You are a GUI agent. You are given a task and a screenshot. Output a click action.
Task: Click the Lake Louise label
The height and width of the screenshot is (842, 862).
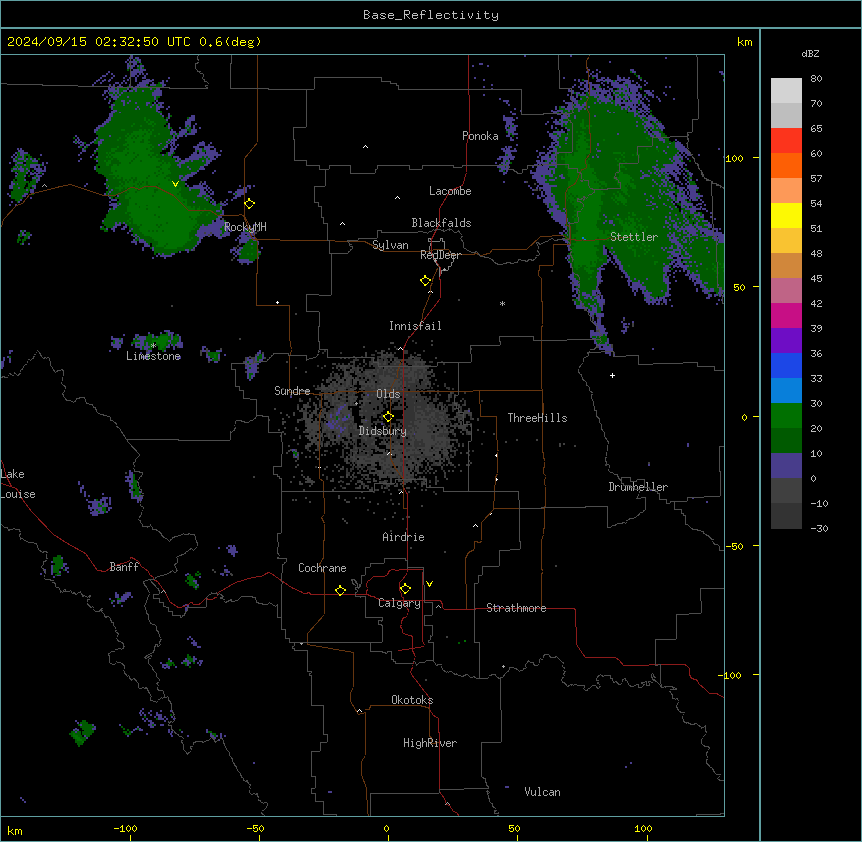[x=18, y=484]
